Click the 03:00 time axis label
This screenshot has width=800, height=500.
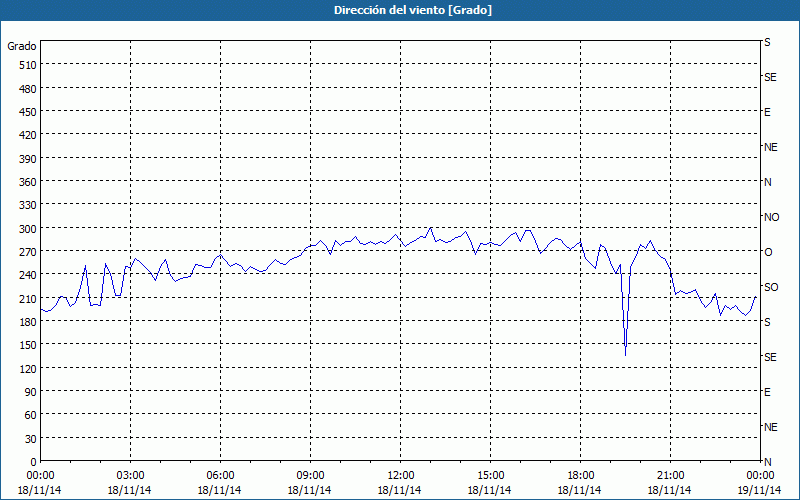pyautogui.click(x=130, y=476)
